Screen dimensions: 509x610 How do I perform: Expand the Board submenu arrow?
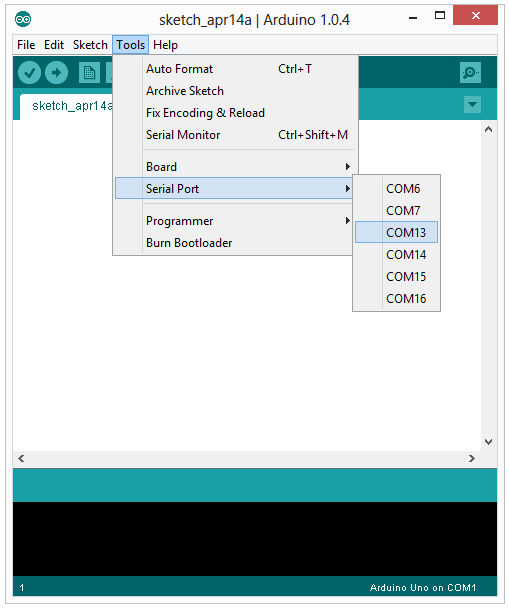coord(348,167)
